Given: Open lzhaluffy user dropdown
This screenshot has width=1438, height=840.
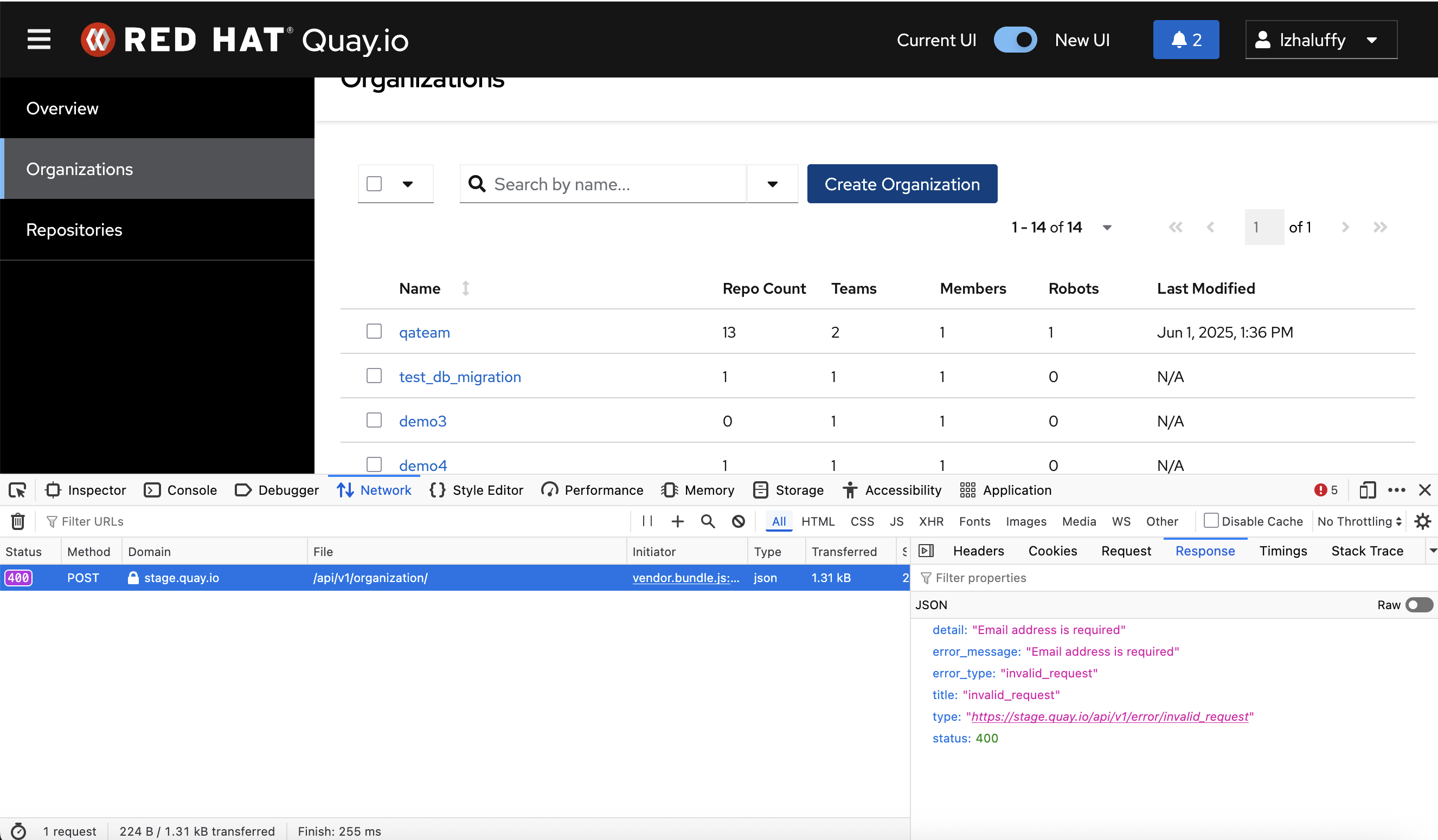Looking at the screenshot, I should click(x=1320, y=40).
